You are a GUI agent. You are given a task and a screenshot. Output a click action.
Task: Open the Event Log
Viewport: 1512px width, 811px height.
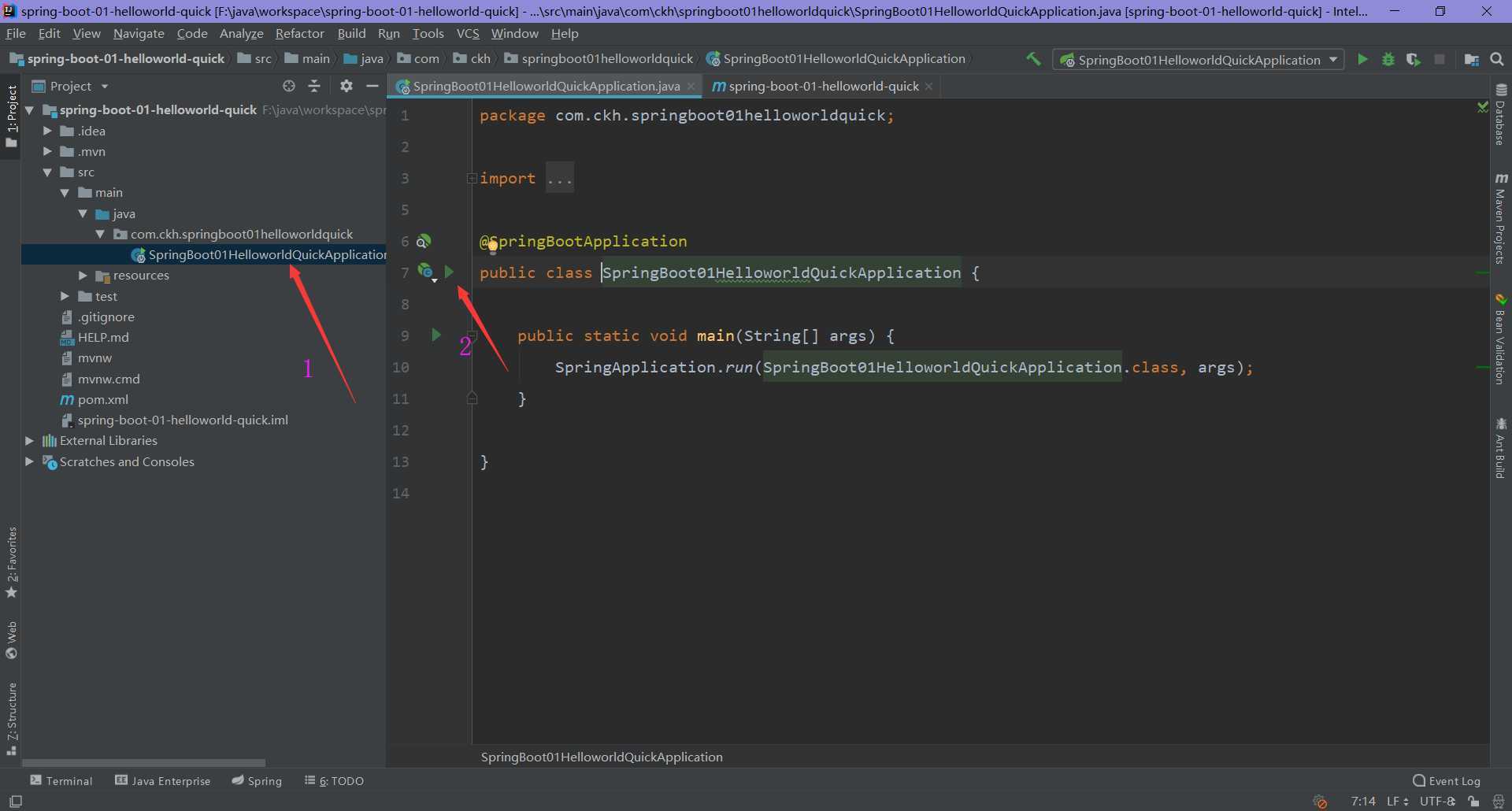pyautogui.click(x=1447, y=781)
